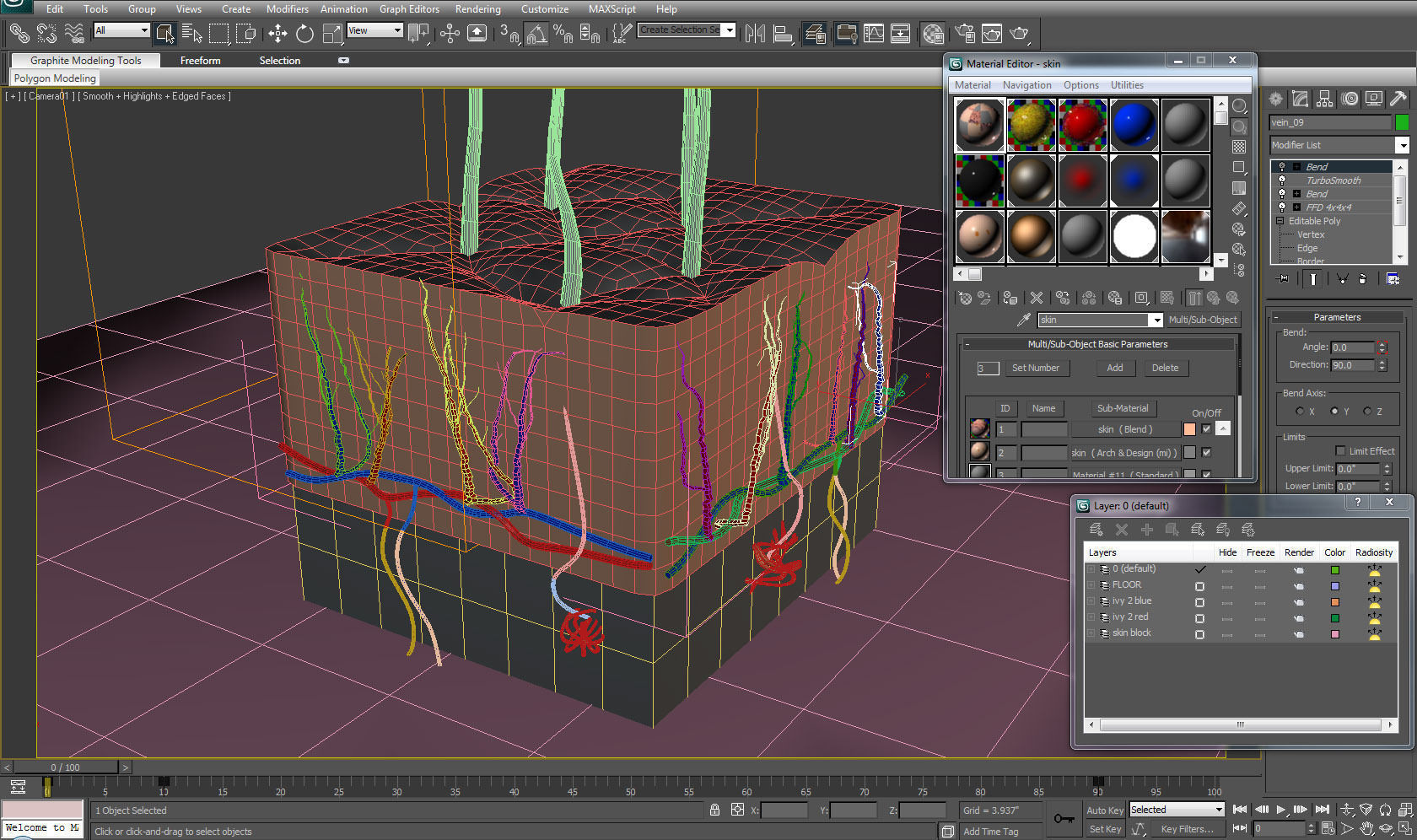Click the Align tool icon
Viewport: 1417px width, 840px height.
(x=783, y=34)
